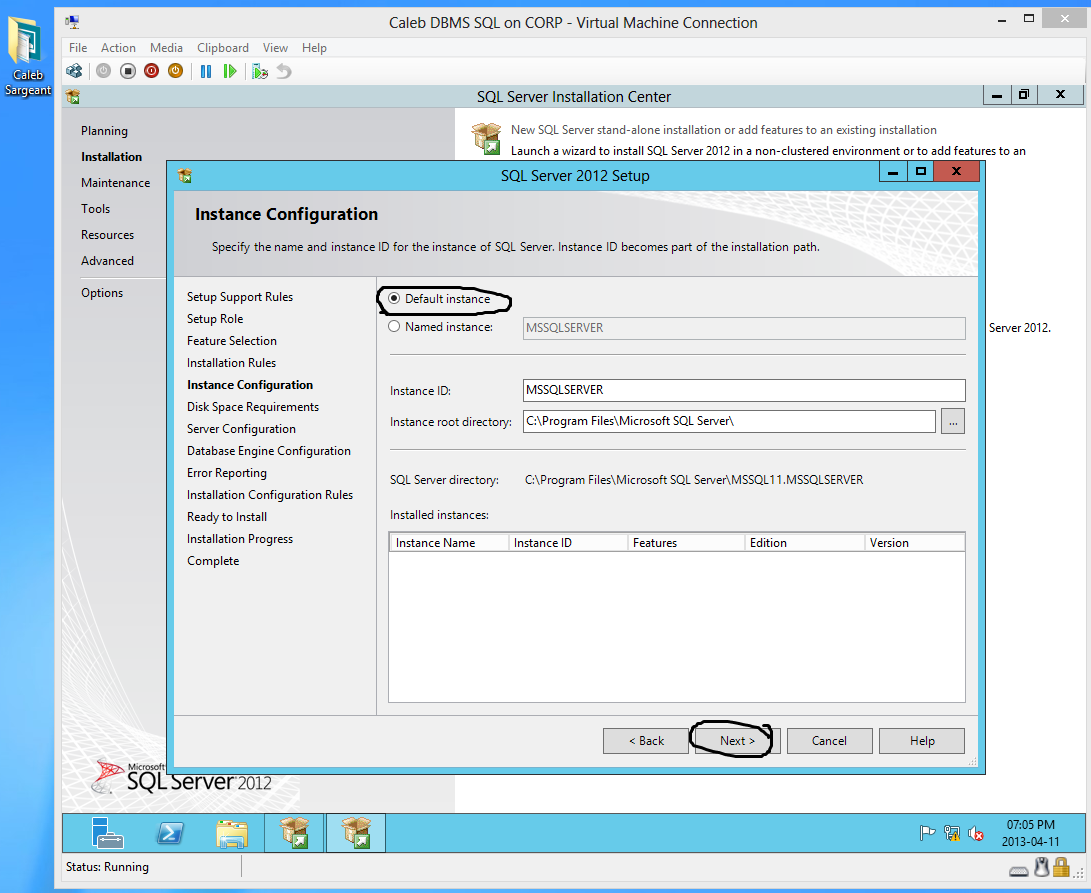Screen dimensions: 1091x893
Task: Open the Action menu
Action: coord(118,47)
